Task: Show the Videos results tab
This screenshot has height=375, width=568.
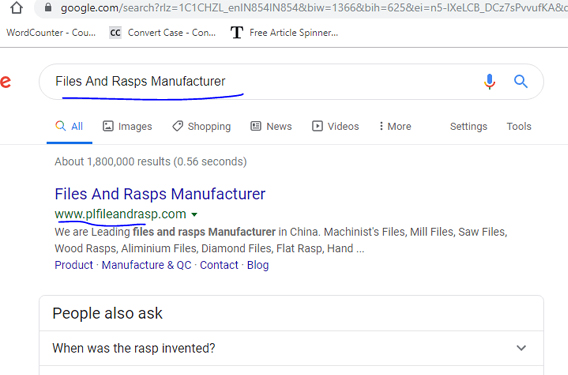Action: [x=335, y=126]
